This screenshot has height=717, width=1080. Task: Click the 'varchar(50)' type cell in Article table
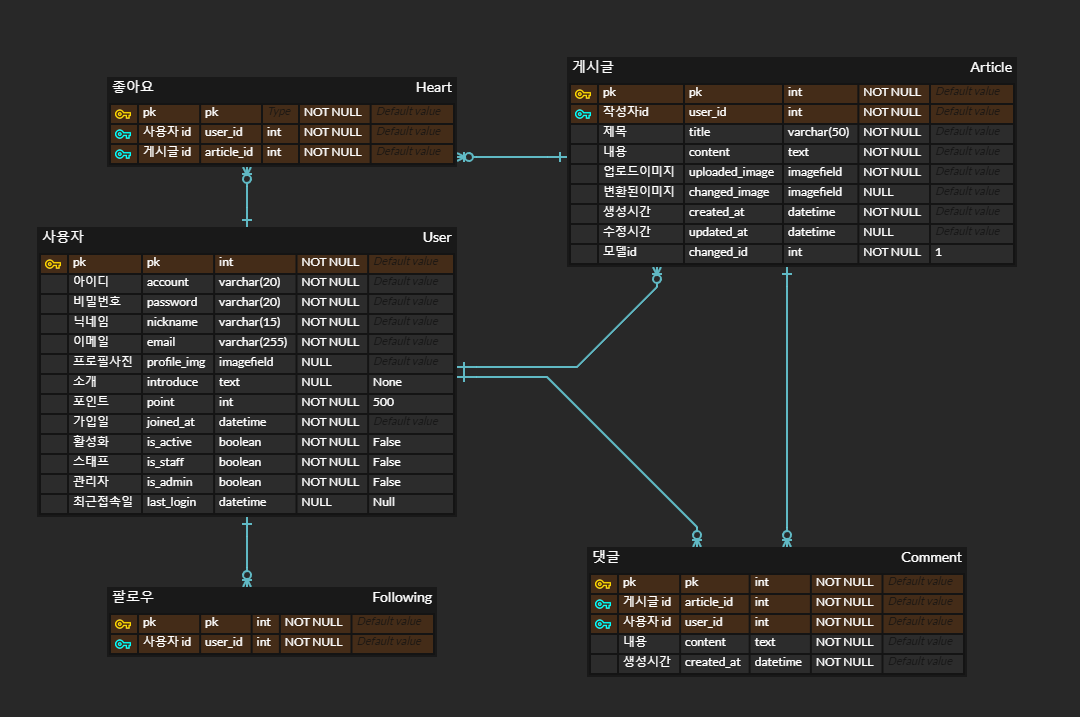pos(820,132)
